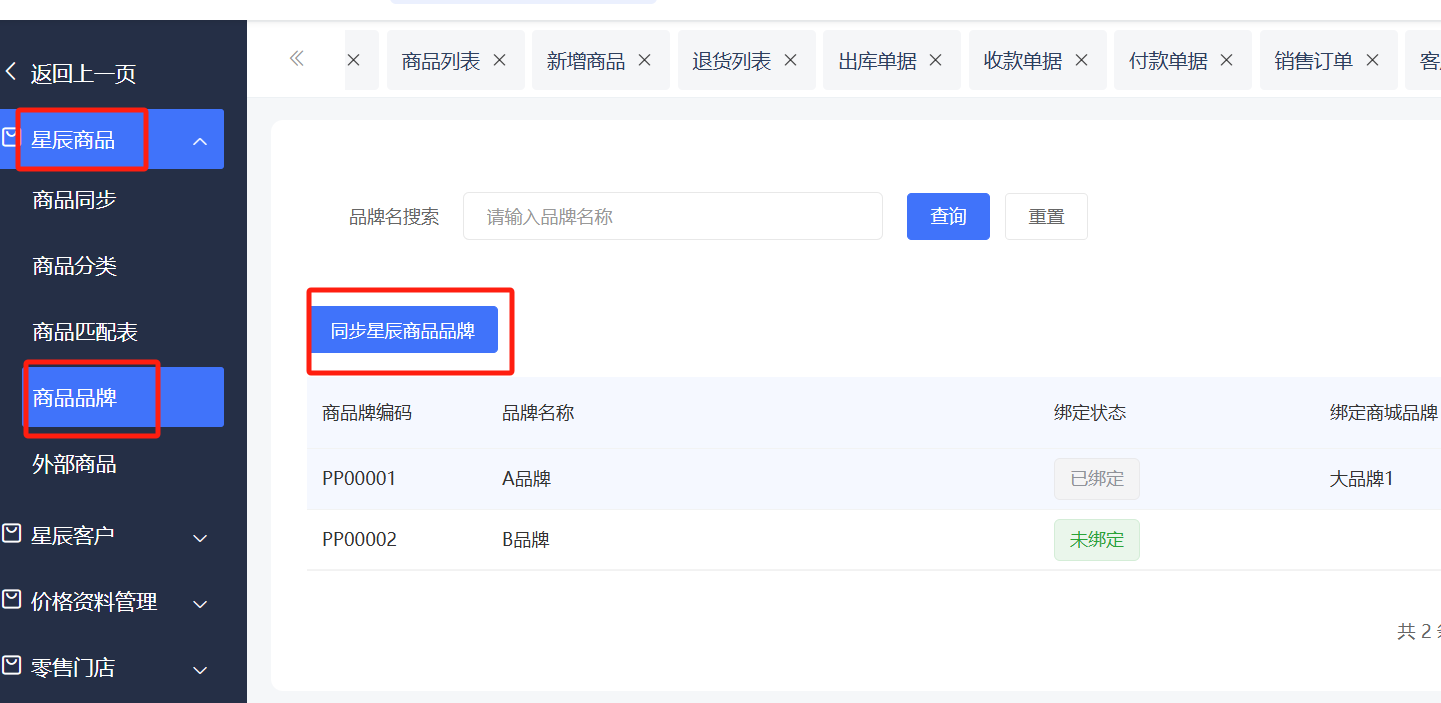The height and width of the screenshot is (703, 1441).
Task: Click the A品牌 name cell
Action: [527, 479]
